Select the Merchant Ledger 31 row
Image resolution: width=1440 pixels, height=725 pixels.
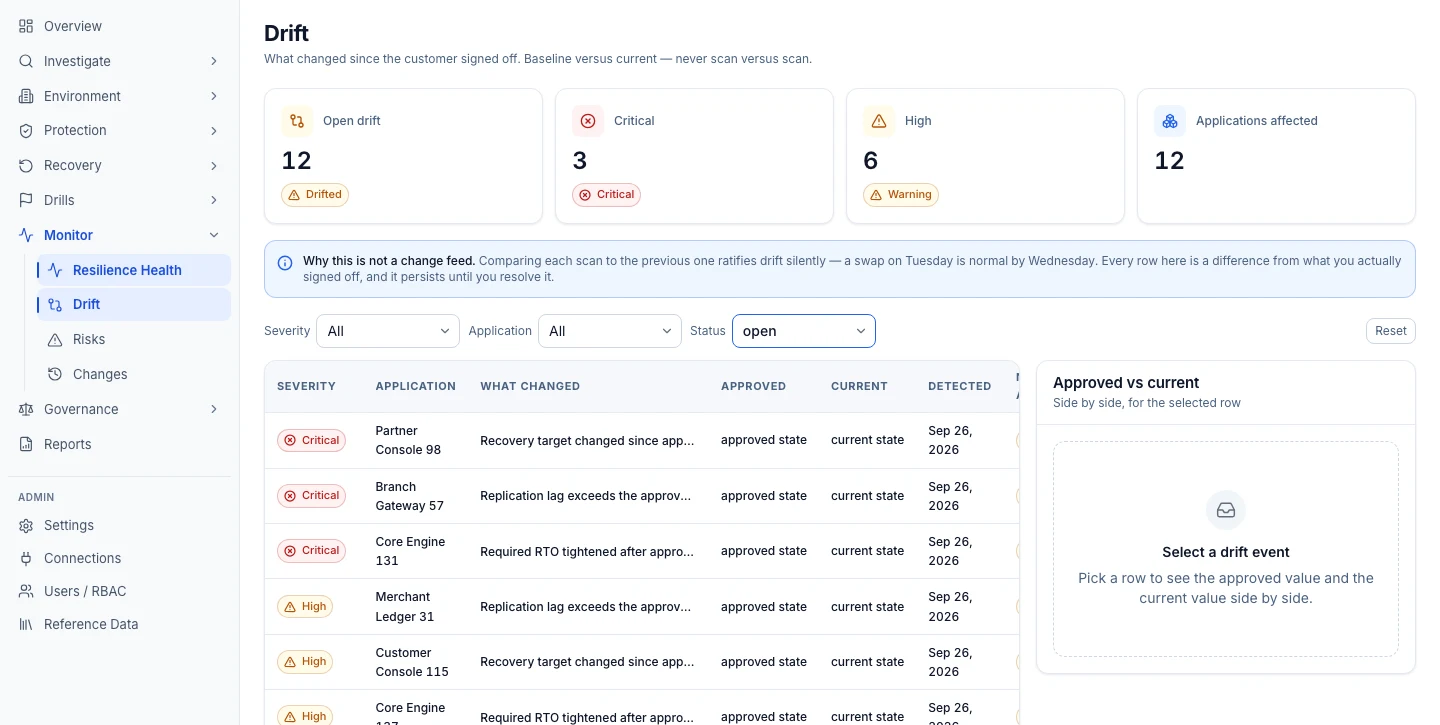642,606
